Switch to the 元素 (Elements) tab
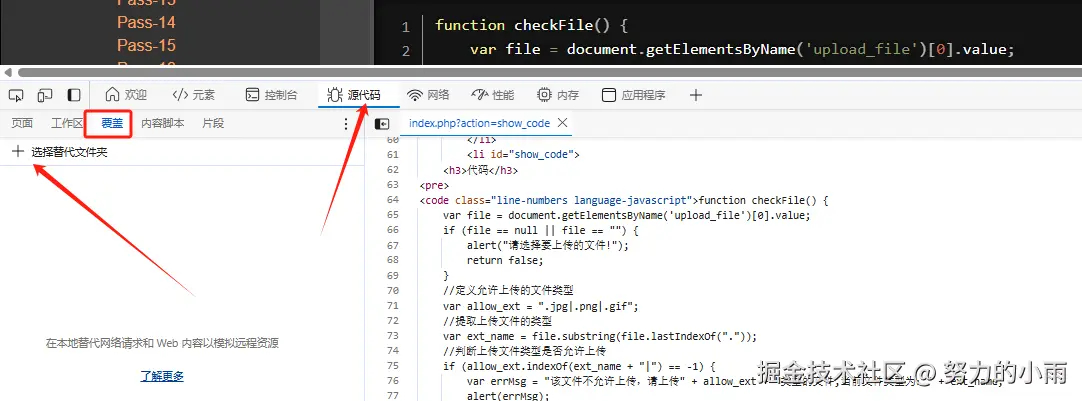1082x401 pixels. tap(194, 95)
